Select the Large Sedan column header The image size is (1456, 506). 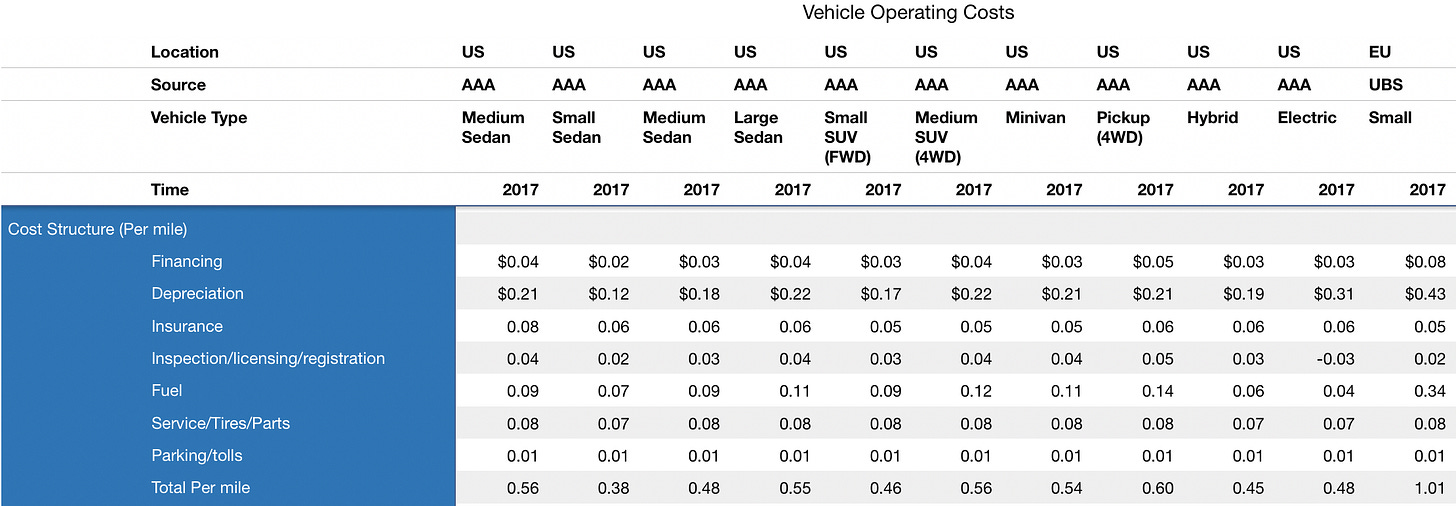758,127
